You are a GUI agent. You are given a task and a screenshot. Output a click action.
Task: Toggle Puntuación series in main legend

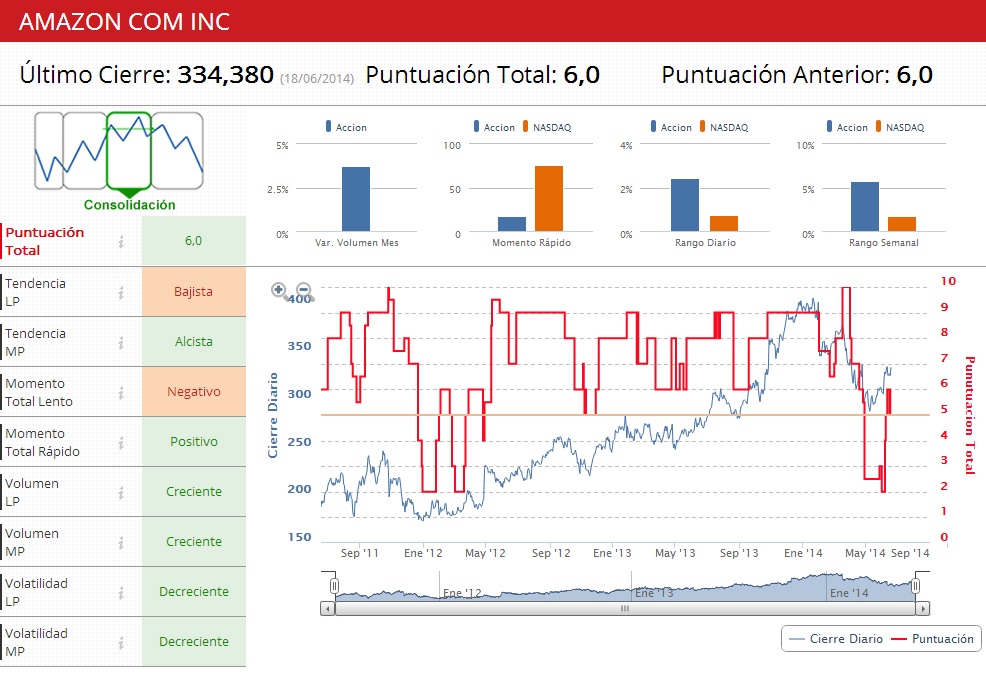(933, 639)
